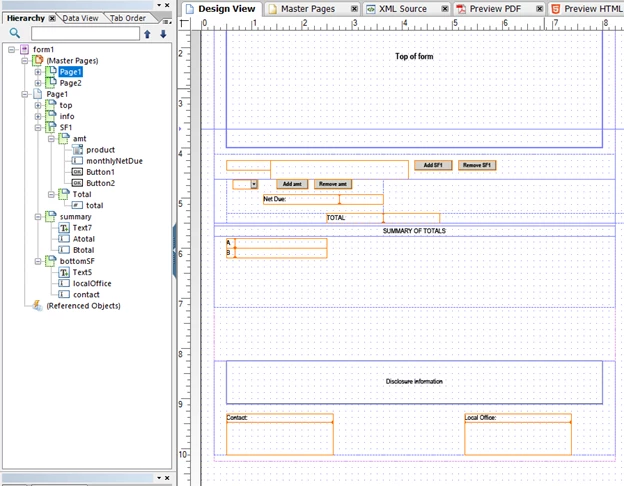Click the search magnifier icon in Hierarchy
The image size is (624, 486).
15,33
